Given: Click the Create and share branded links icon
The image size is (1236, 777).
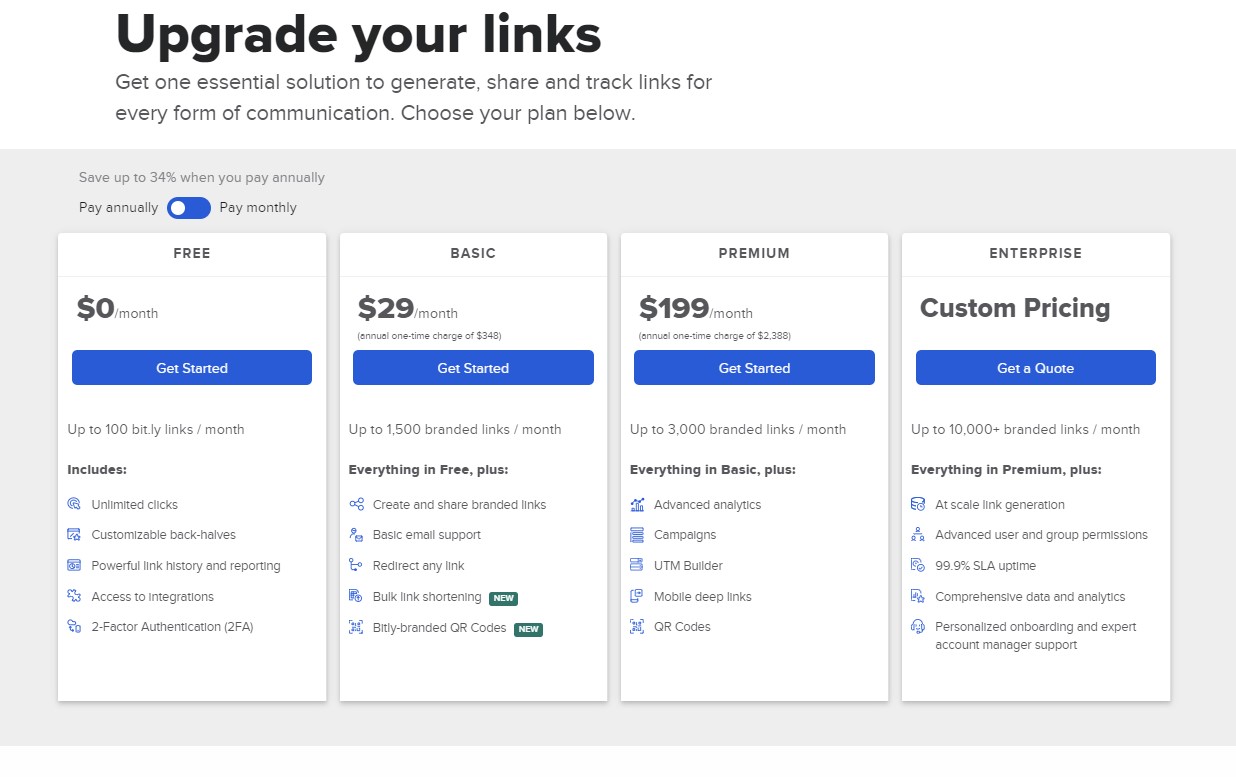Looking at the screenshot, I should pos(356,504).
